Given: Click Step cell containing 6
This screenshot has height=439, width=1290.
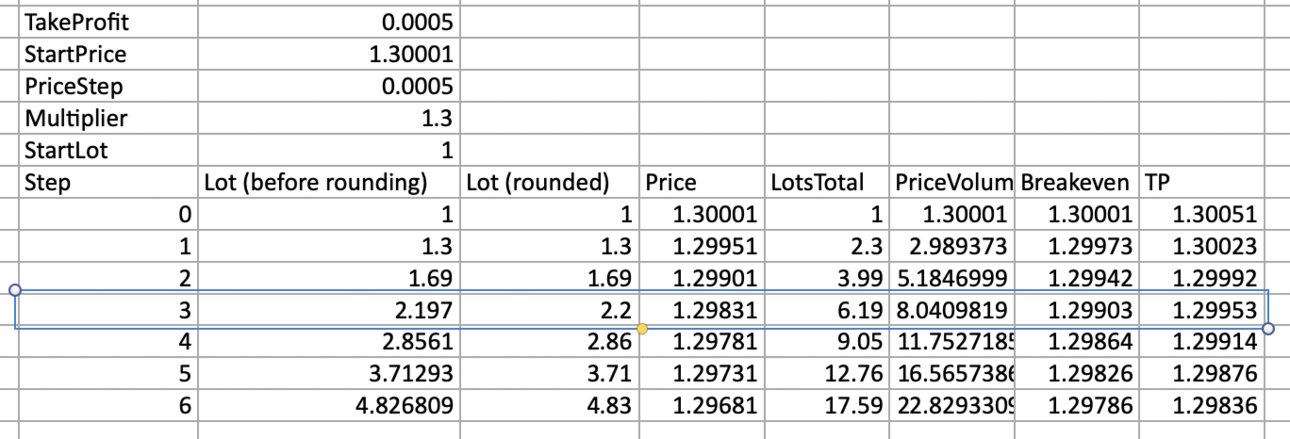Looking at the screenshot, I should pyautogui.click(x=107, y=406).
